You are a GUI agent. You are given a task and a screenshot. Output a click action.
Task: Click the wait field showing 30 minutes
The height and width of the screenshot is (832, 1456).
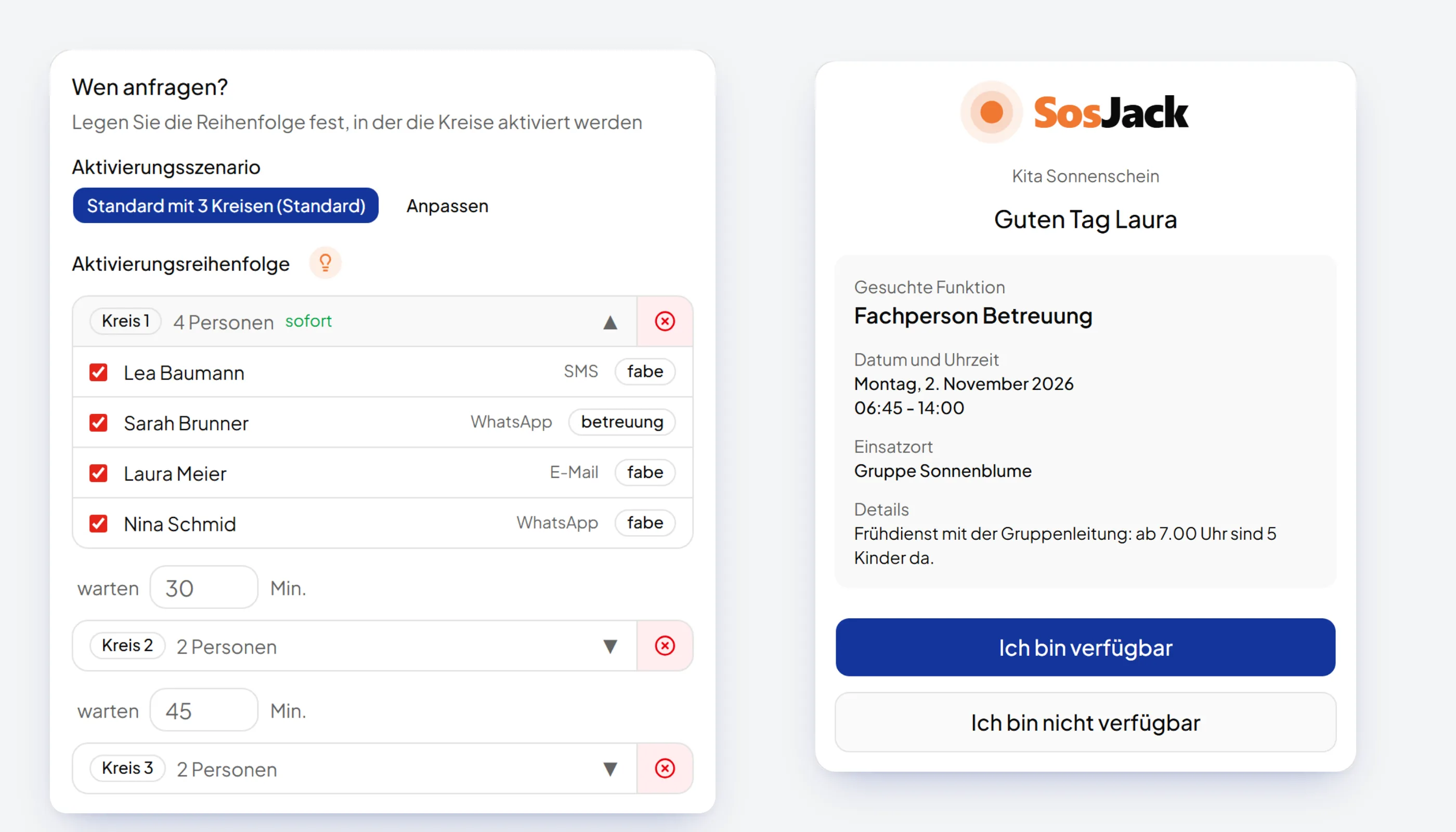pyautogui.click(x=204, y=588)
